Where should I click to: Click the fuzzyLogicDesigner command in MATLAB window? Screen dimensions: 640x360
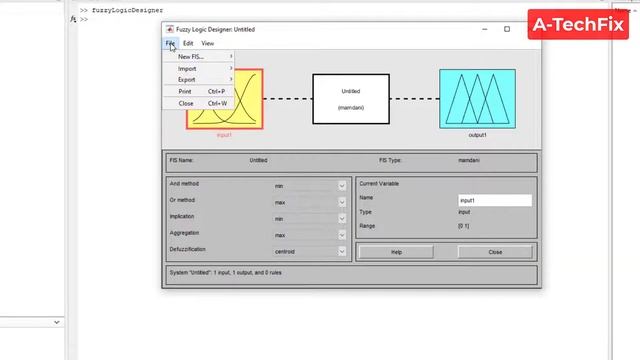127,10
